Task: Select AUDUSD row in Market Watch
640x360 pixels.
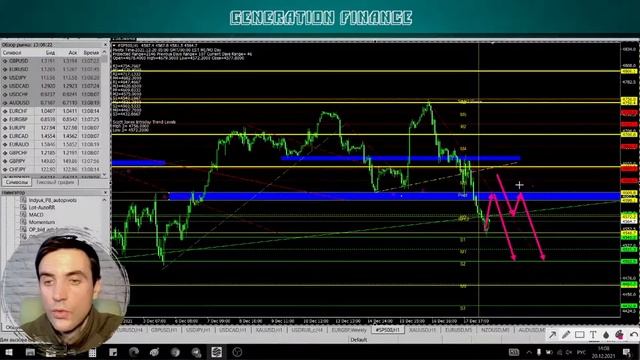Action: click(51, 103)
